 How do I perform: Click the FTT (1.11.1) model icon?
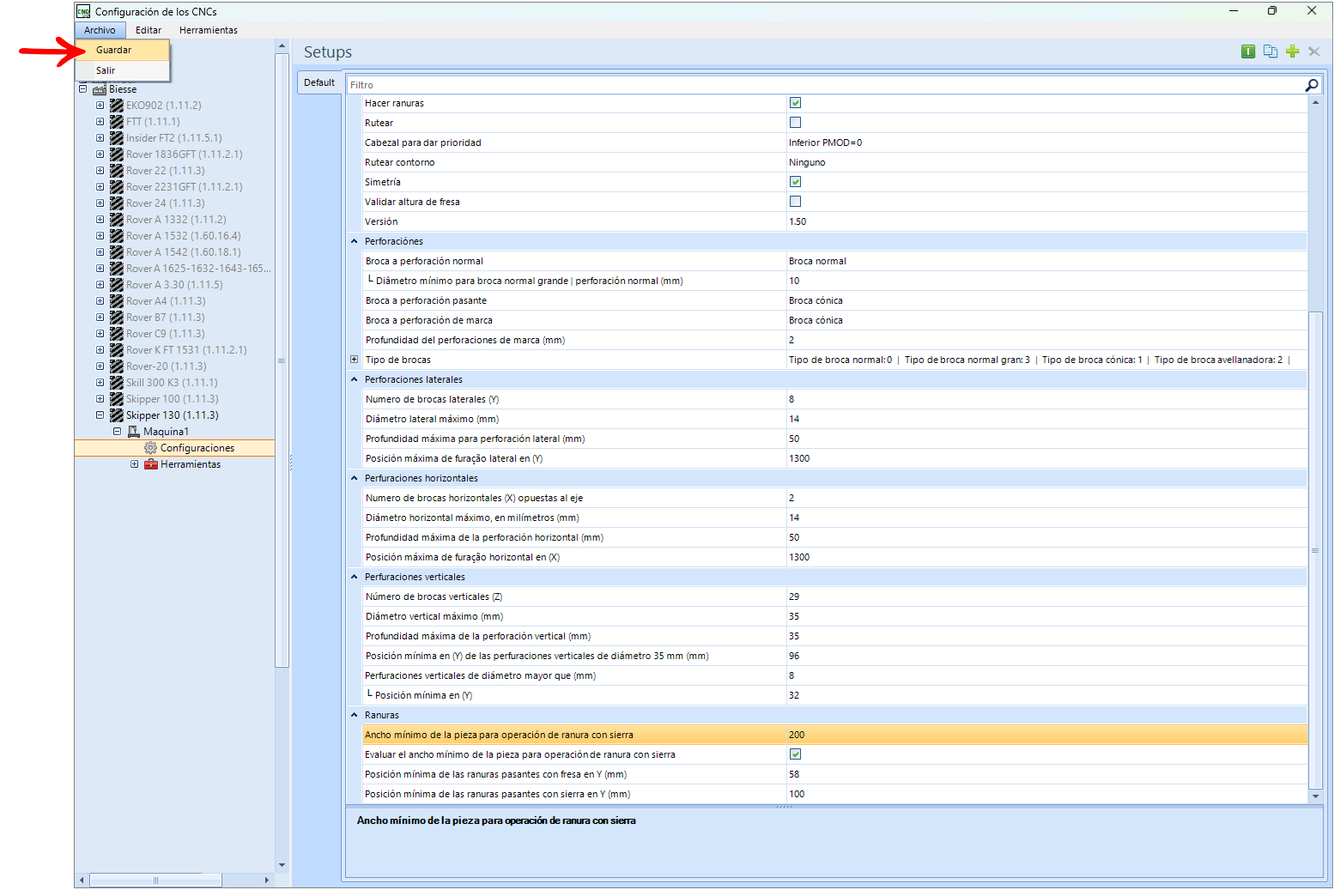pos(117,122)
